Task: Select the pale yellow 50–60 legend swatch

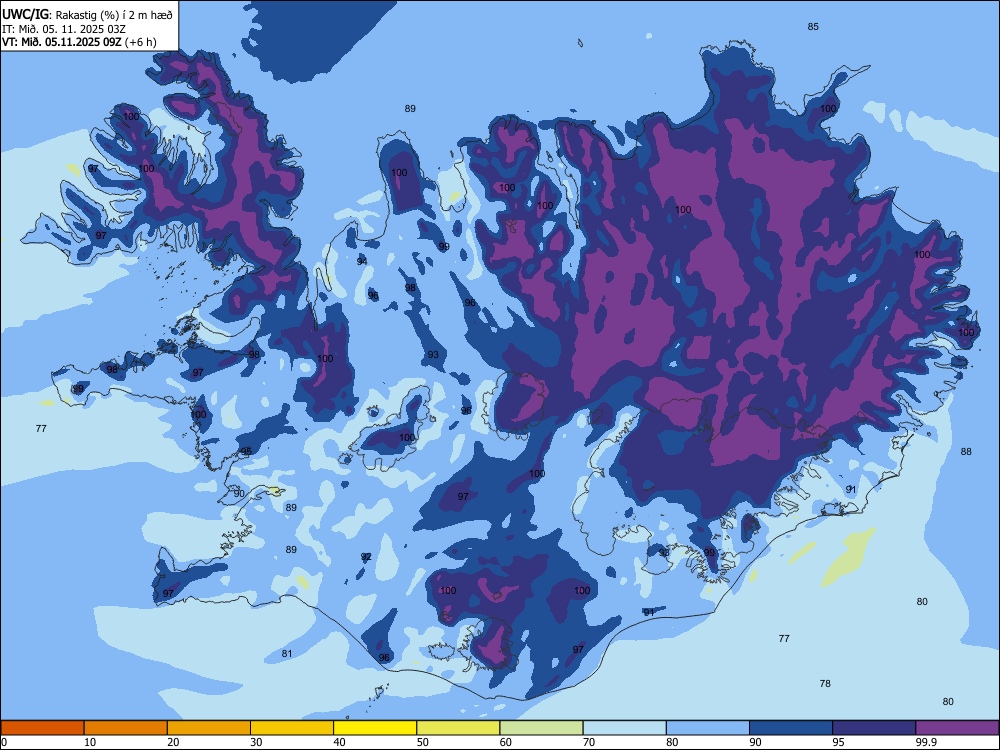Action: point(458,728)
